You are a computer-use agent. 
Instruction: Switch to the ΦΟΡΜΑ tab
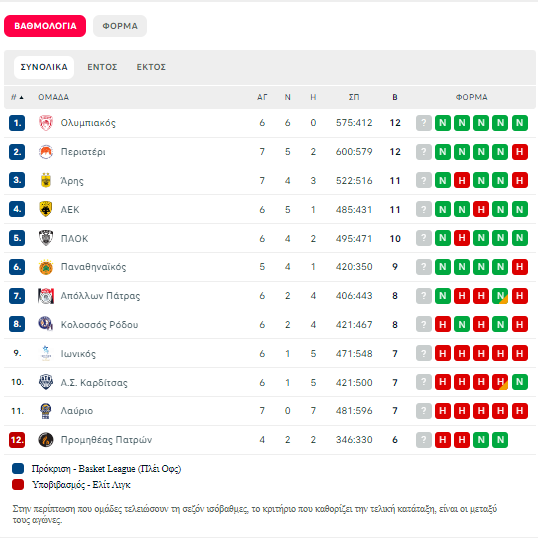pyautogui.click(x=120, y=26)
